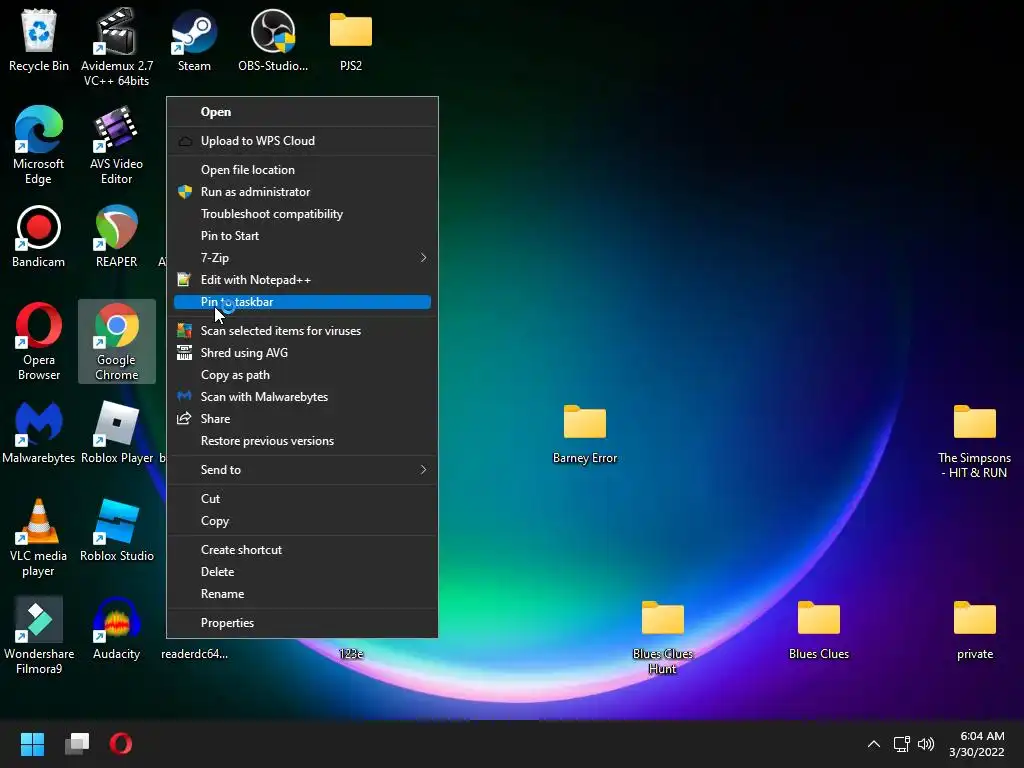This screenshot has width=1024, height=768.
Task: Select The Simpsons - HIT & RUN folder
Action: pos(974,440)
